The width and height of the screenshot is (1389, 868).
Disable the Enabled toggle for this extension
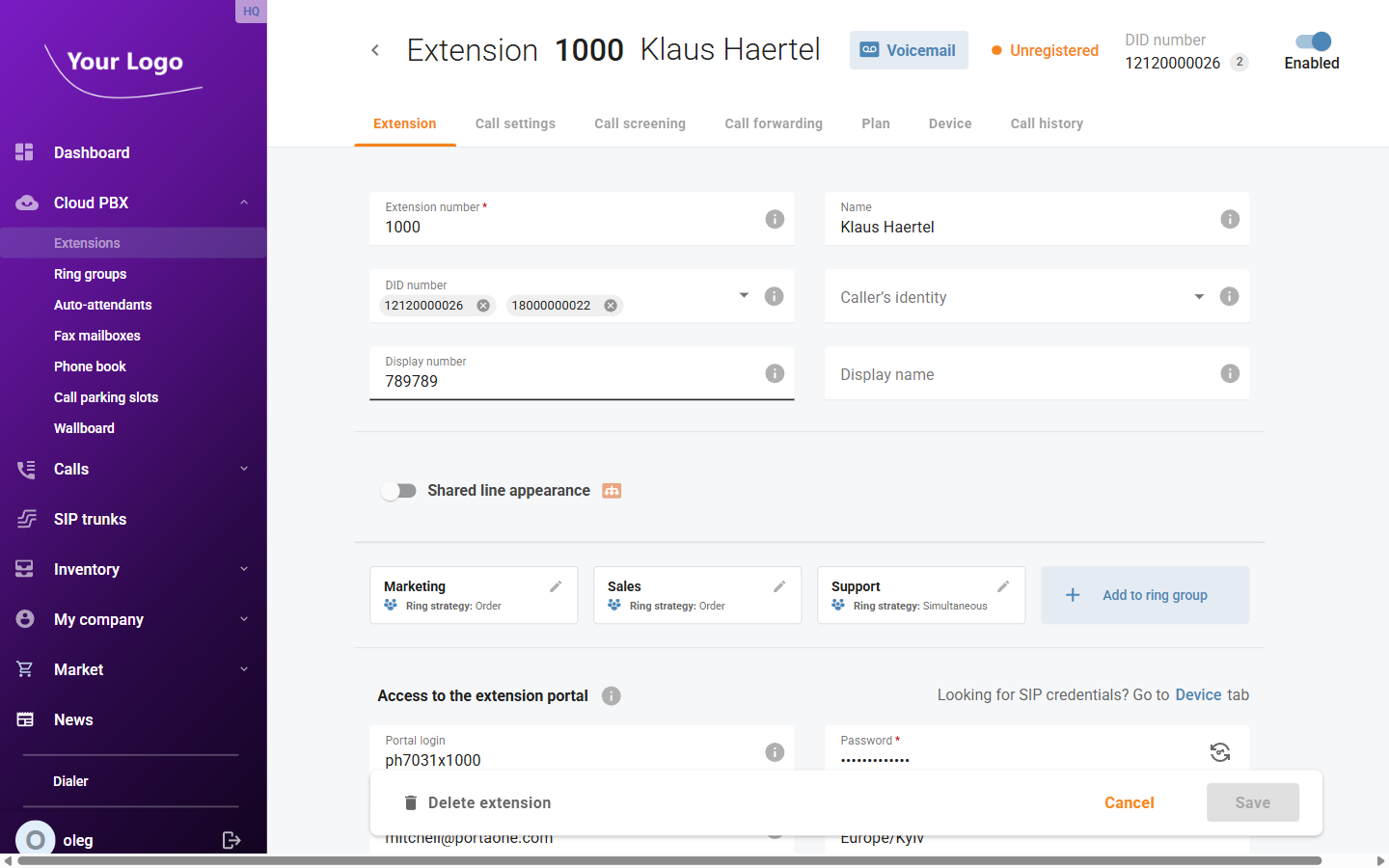click(x=1311, y=41)
